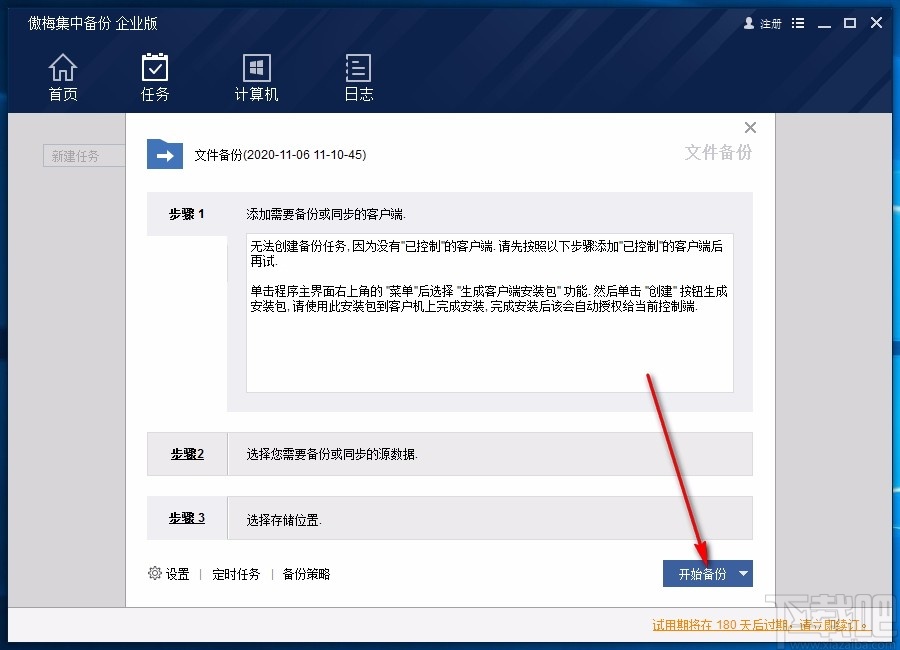Expand the 开始备份 dropdown arrow

click(x=743, y=574)
